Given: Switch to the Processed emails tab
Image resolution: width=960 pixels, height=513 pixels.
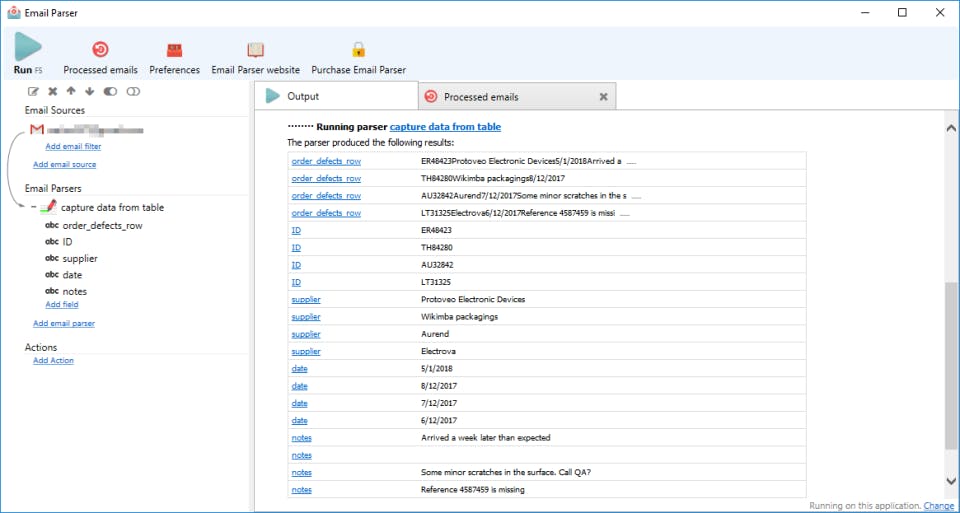Looking at the screenshot, I should [x=517, y=97].
